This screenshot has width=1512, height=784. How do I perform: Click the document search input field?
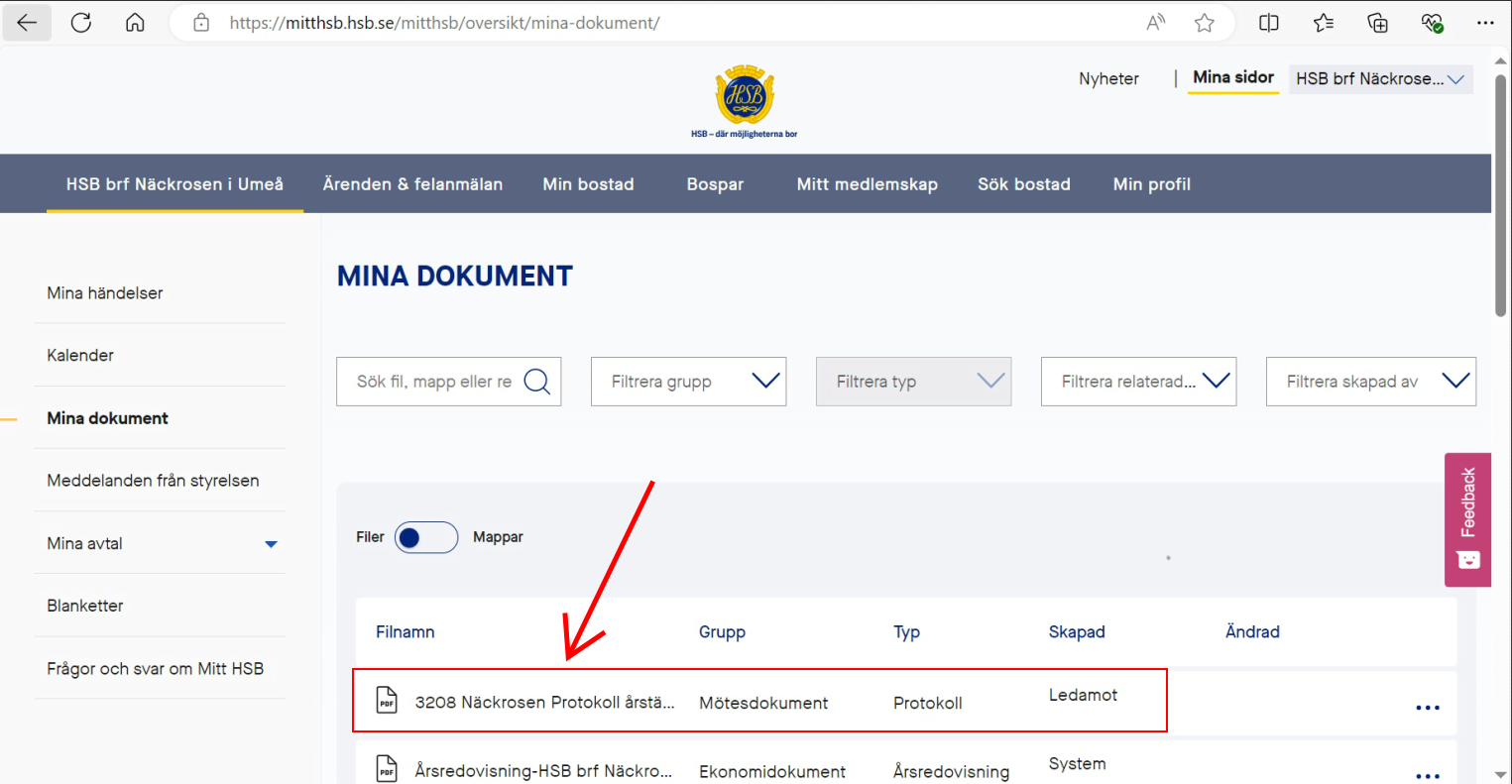pos(433,382)
